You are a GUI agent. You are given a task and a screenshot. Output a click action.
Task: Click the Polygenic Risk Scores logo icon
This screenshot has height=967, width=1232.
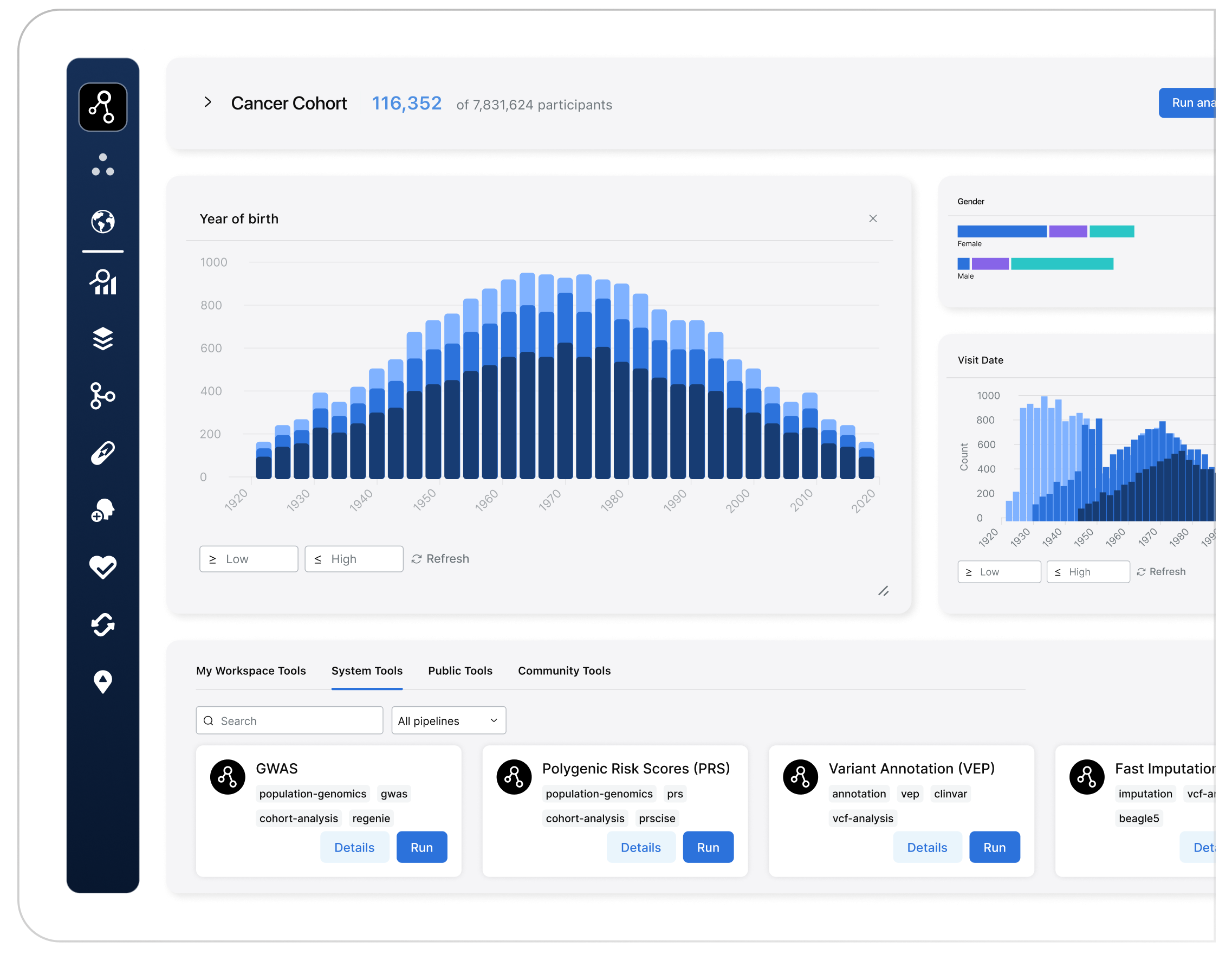point(515,777)
